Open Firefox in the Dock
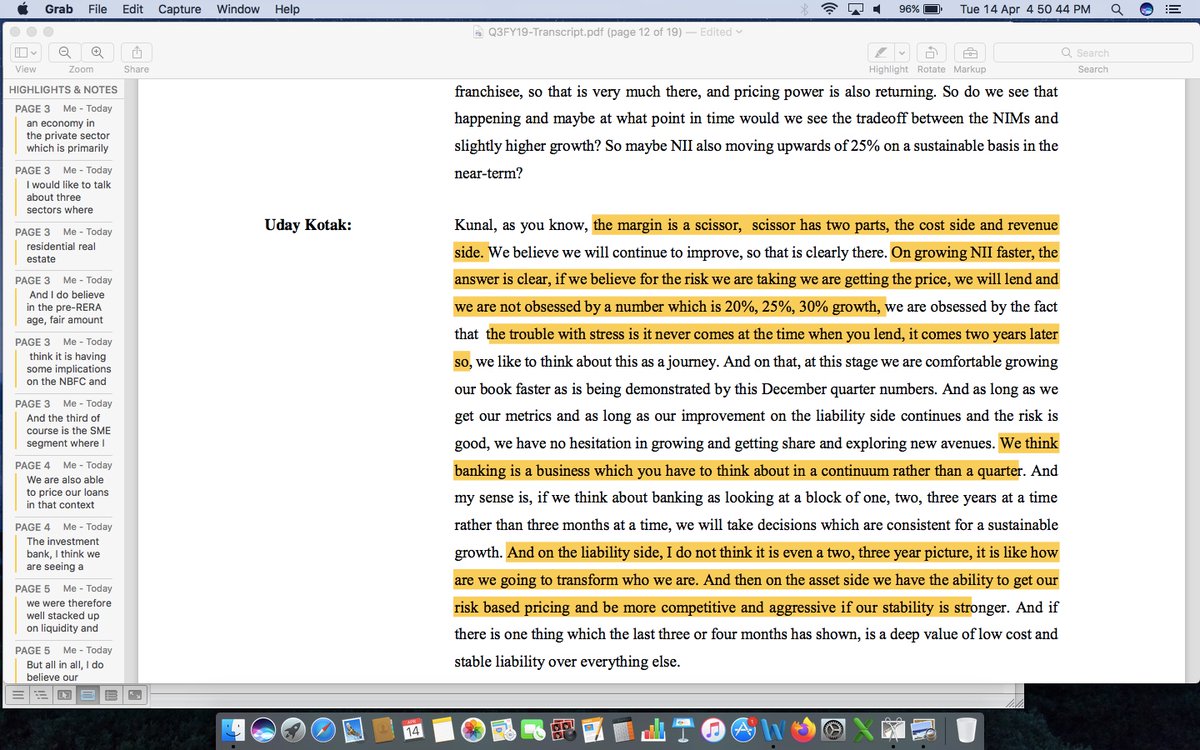The image size is (1200, 750). coord(803,730)
